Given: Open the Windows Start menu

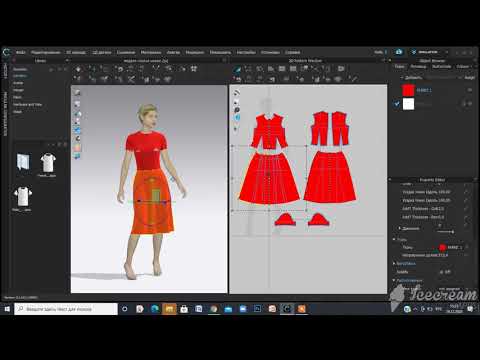Looking at the screenshot, I should pos(7,309).
